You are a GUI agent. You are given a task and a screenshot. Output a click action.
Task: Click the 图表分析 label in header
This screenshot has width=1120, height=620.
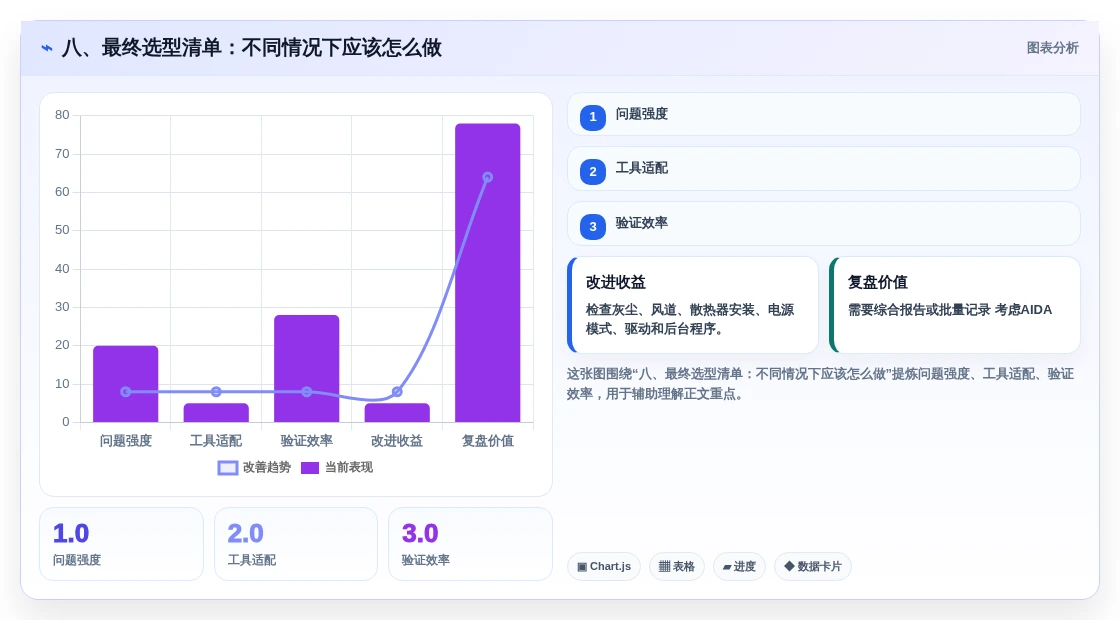coord(1052,48)
